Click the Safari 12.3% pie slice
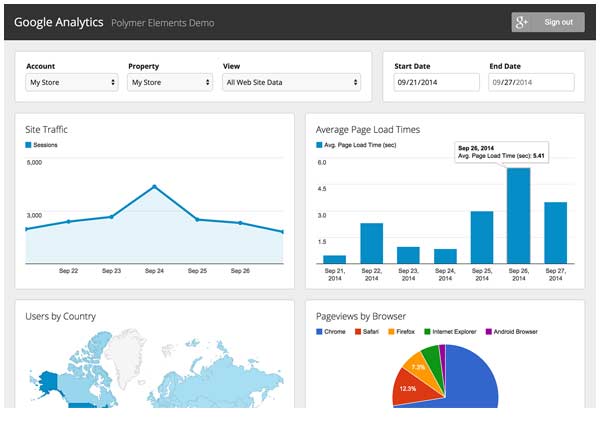The height and width of the screenshot is (422, 600). tap(411, 388)
